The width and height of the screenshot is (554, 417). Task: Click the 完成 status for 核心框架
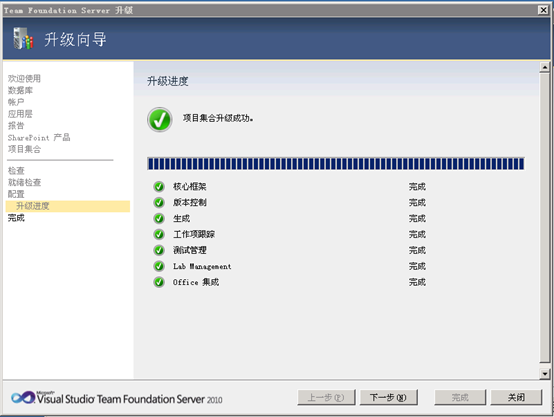pyautogui.click(x=417, y=187)
